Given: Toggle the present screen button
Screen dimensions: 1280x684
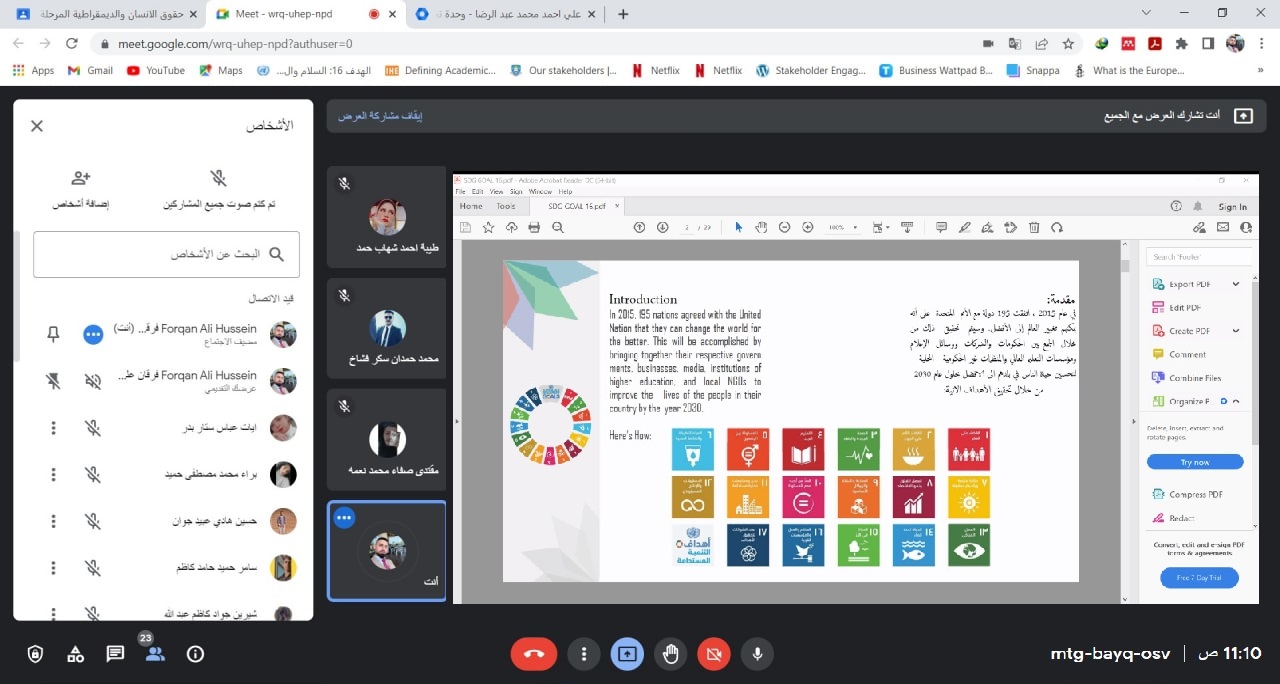Looking at the screenshot, I should (627, 654).
